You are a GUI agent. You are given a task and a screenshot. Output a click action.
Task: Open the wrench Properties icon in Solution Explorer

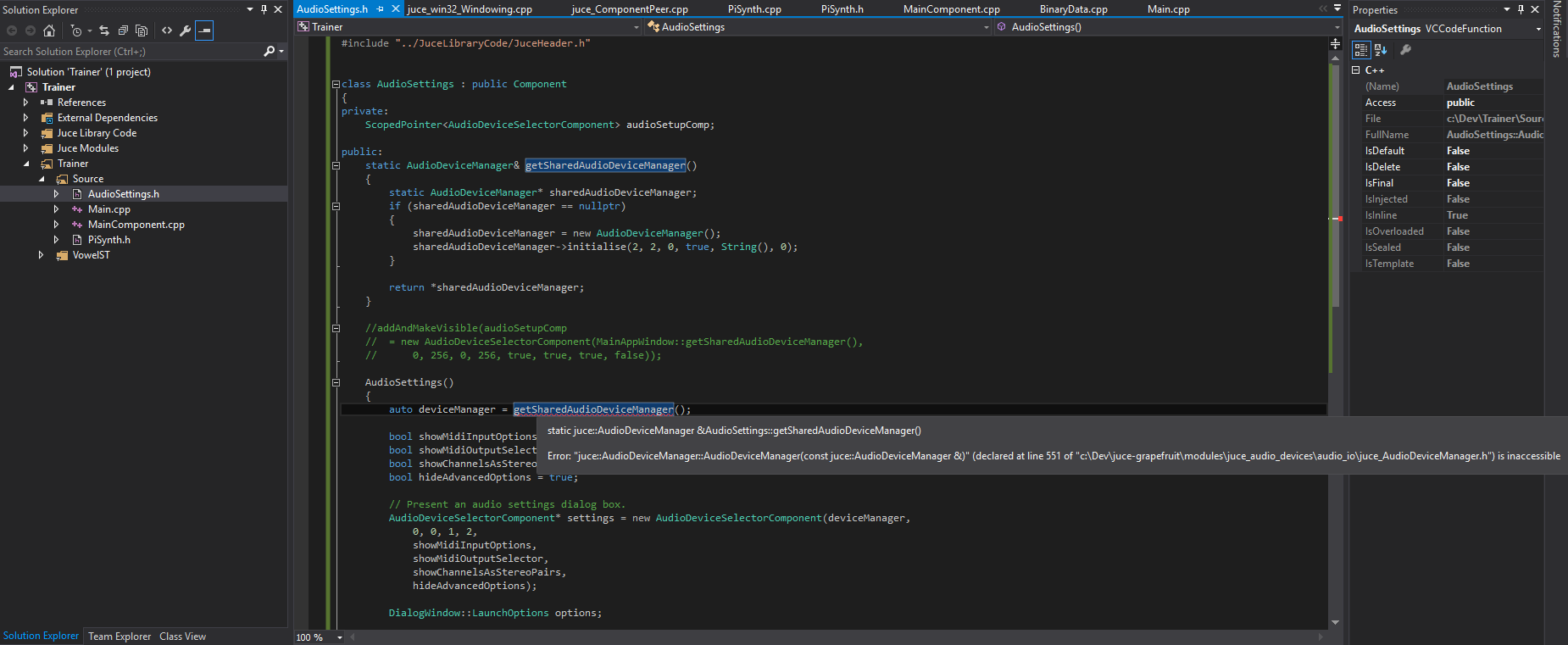point(185,31)
